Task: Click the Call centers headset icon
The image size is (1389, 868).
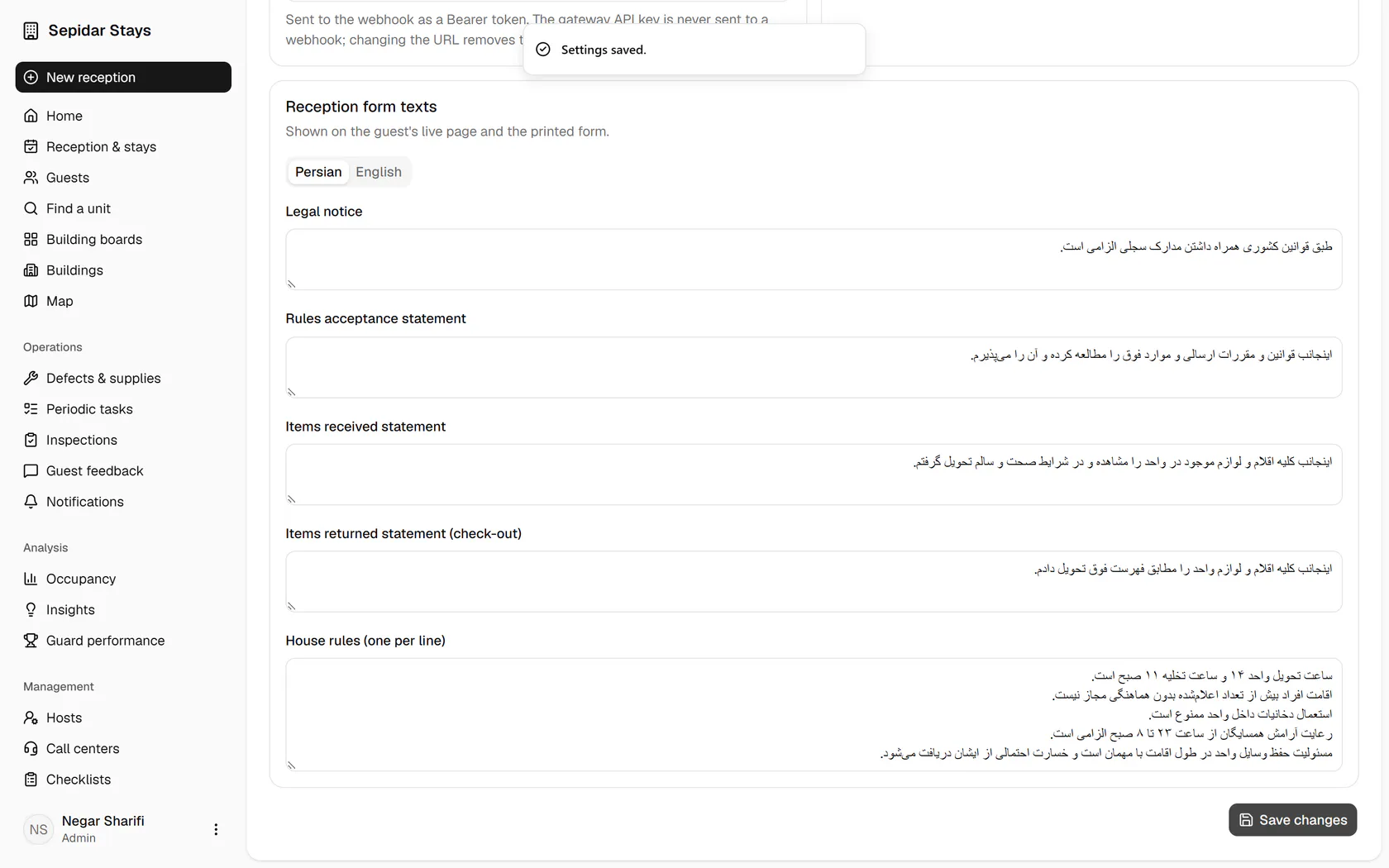Action: coord(31,749)
